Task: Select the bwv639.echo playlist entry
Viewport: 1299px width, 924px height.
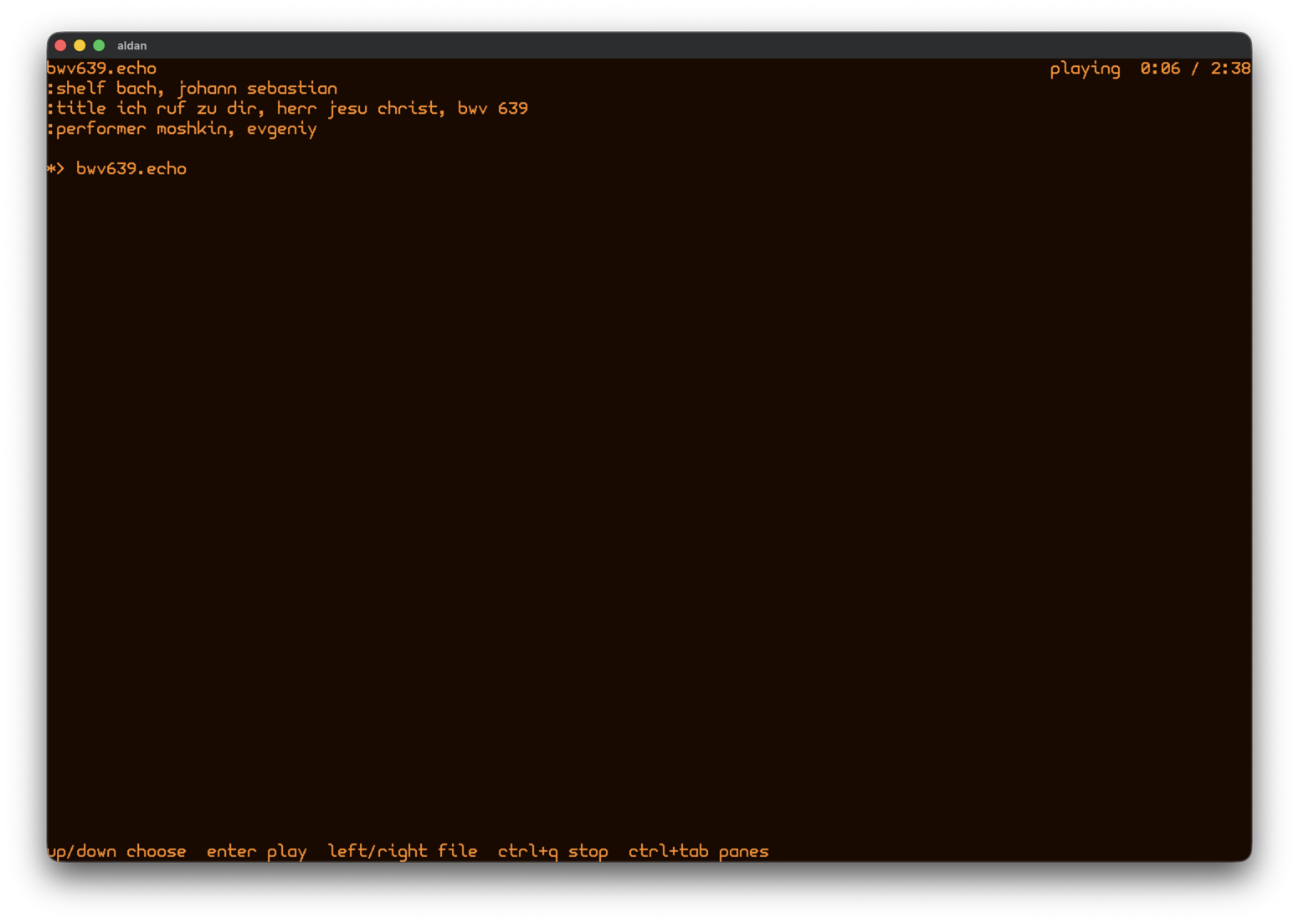Action: (131, 168)
